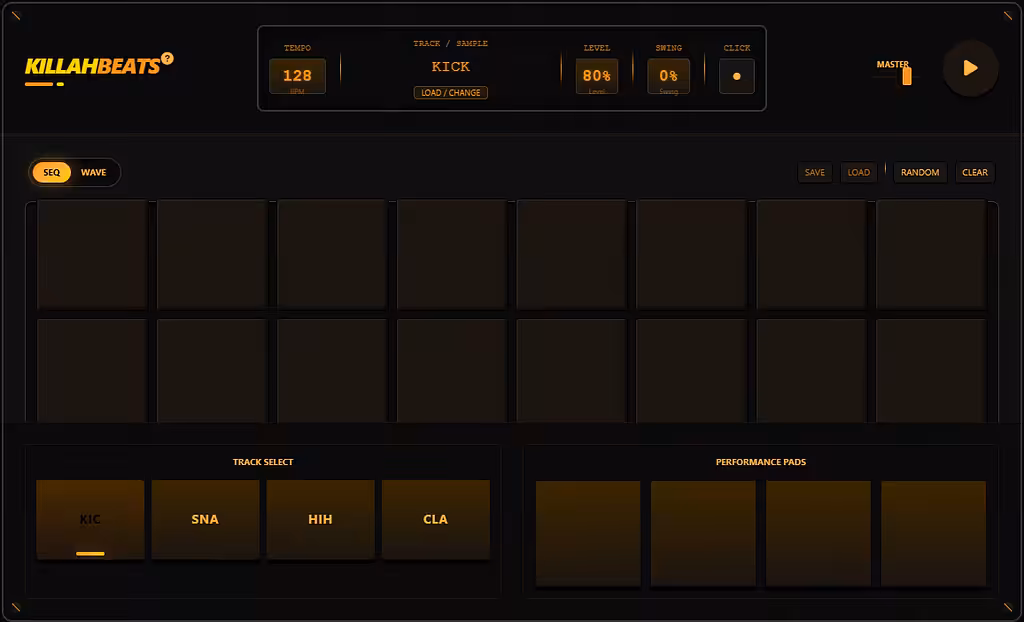Select the CLA clap track
This screenshot has width=1024, height=622.
click(436, 519)
